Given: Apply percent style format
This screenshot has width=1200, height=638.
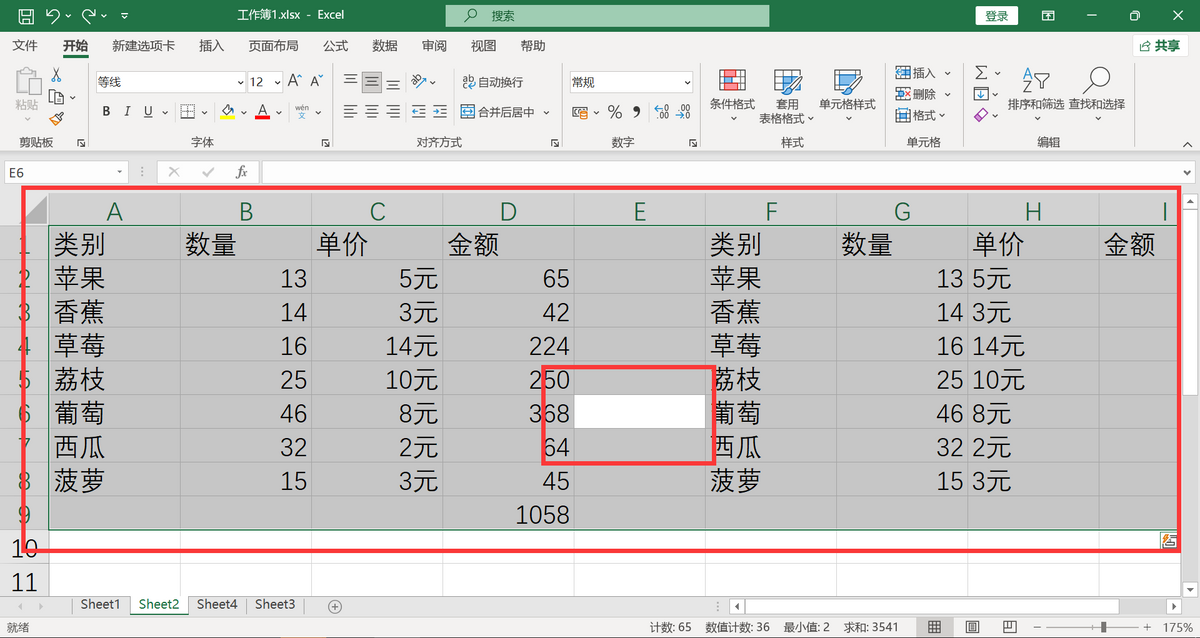Looking at the screenshot, I should tap(615, 112).
